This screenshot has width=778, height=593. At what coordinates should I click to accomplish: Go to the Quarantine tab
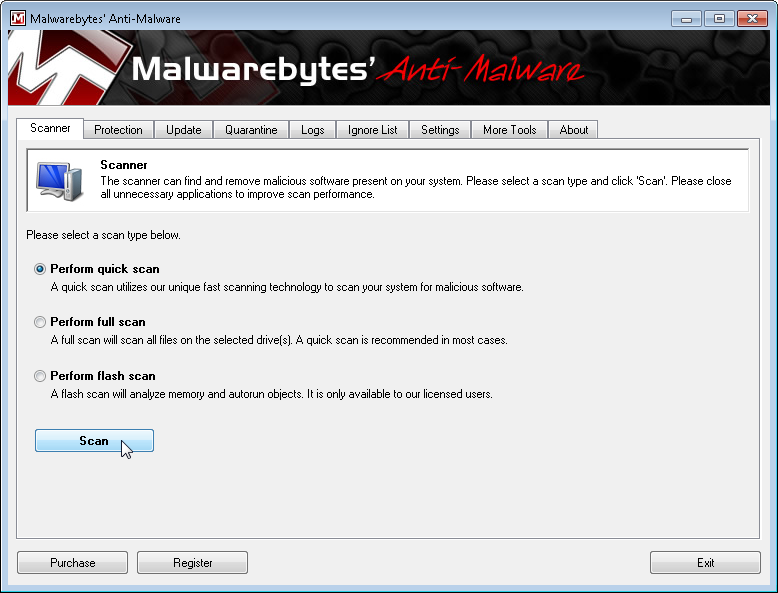(x=251, y=130)
